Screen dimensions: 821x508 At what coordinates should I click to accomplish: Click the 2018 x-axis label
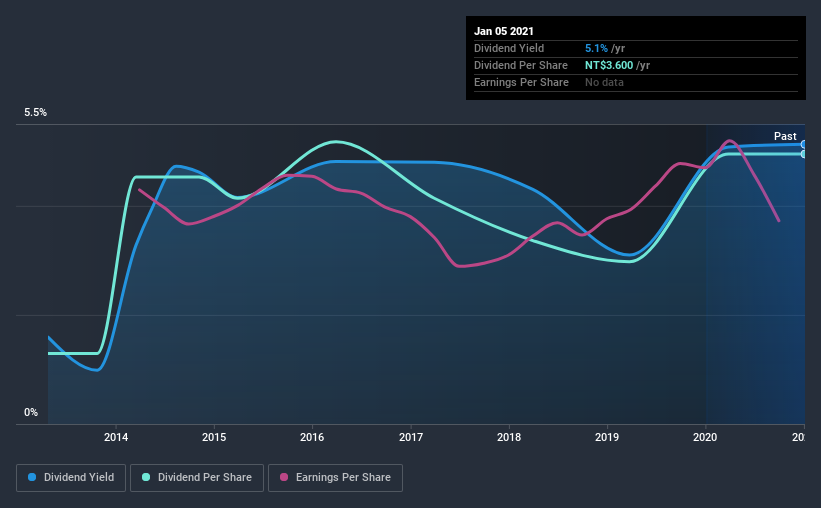click(x=509, y=437)
